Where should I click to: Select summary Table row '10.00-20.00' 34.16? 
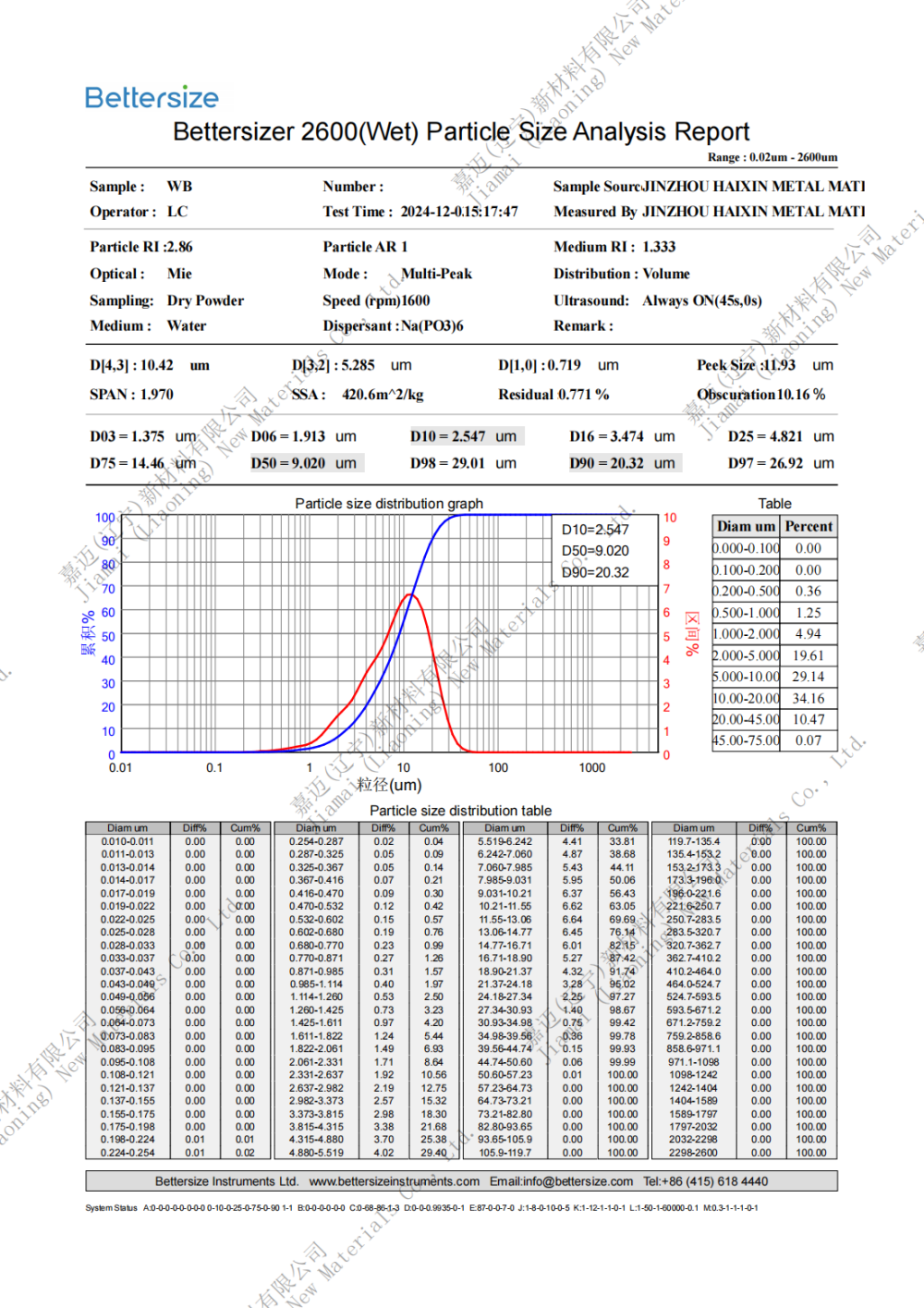[x=774, y=698]
